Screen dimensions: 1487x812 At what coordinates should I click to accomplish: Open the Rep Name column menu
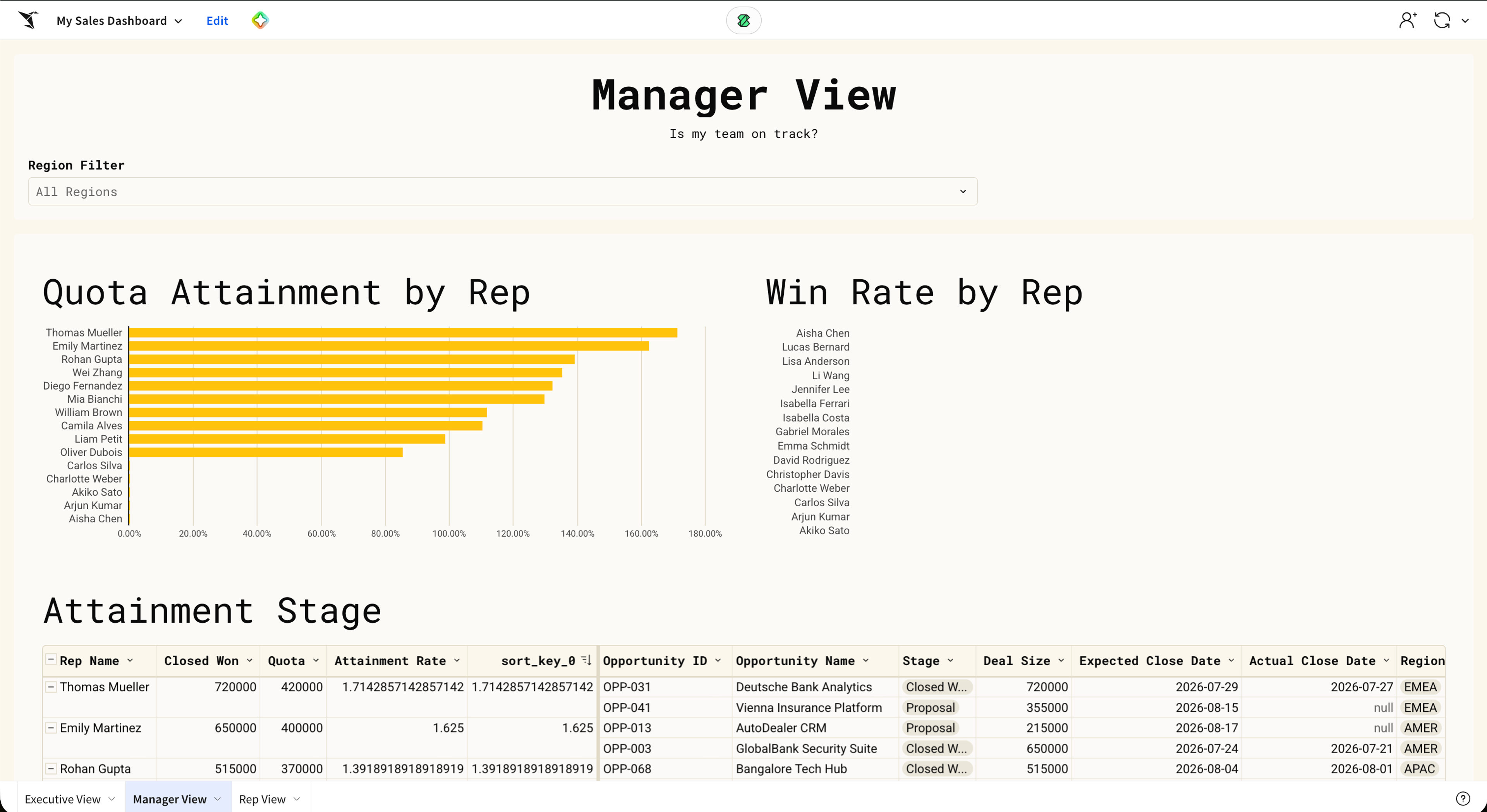point(130,660)
